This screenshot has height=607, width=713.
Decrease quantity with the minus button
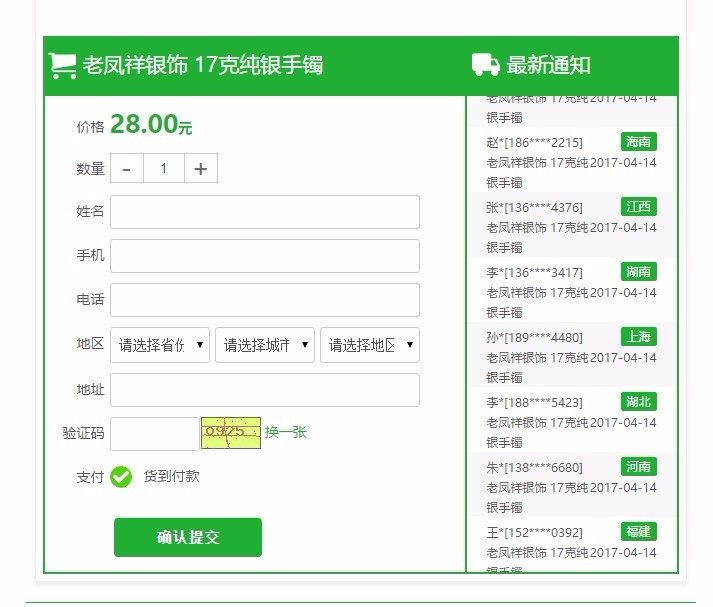(x=127, y=169)
